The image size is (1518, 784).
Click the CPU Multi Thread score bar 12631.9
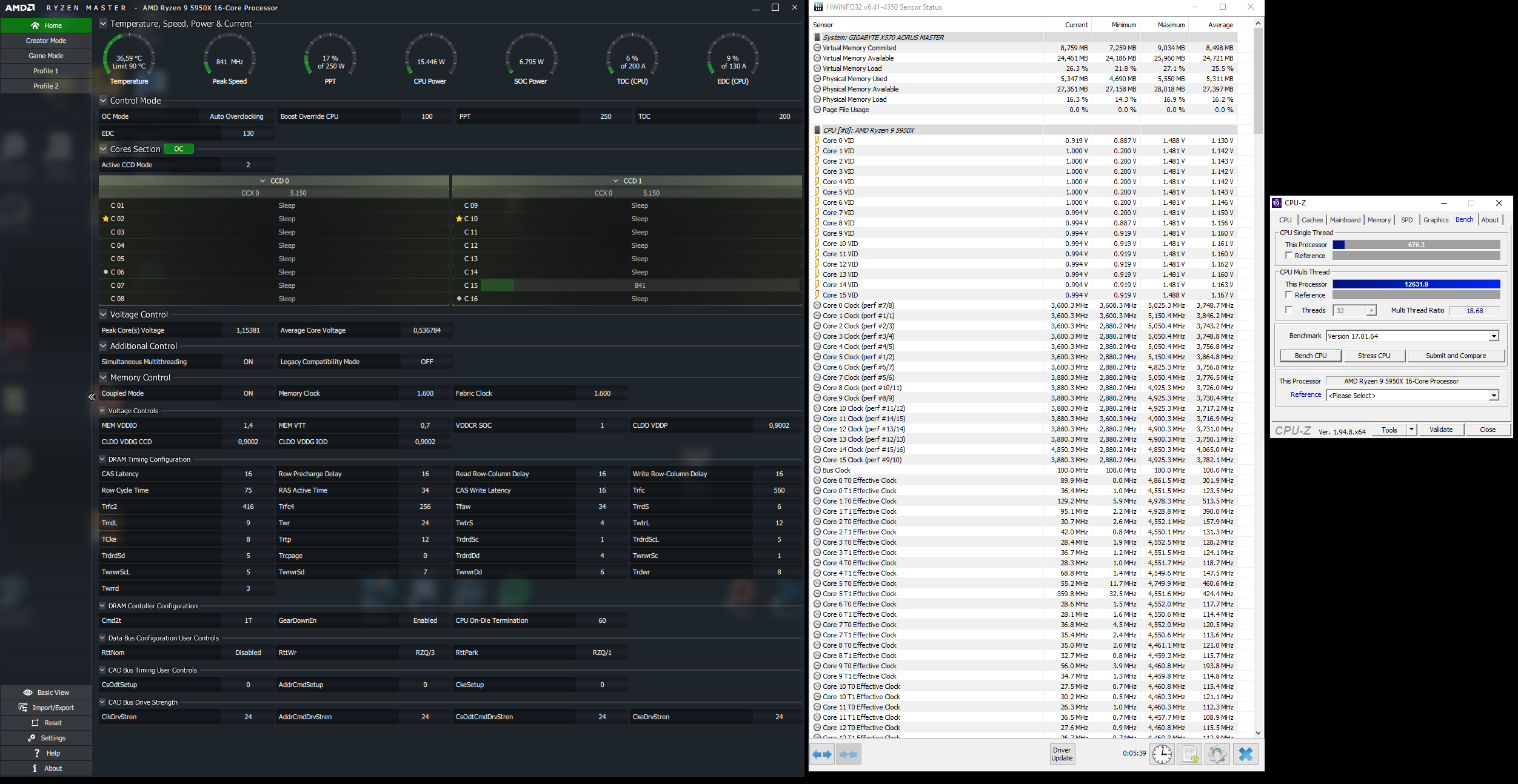(x=1416, y=284)
